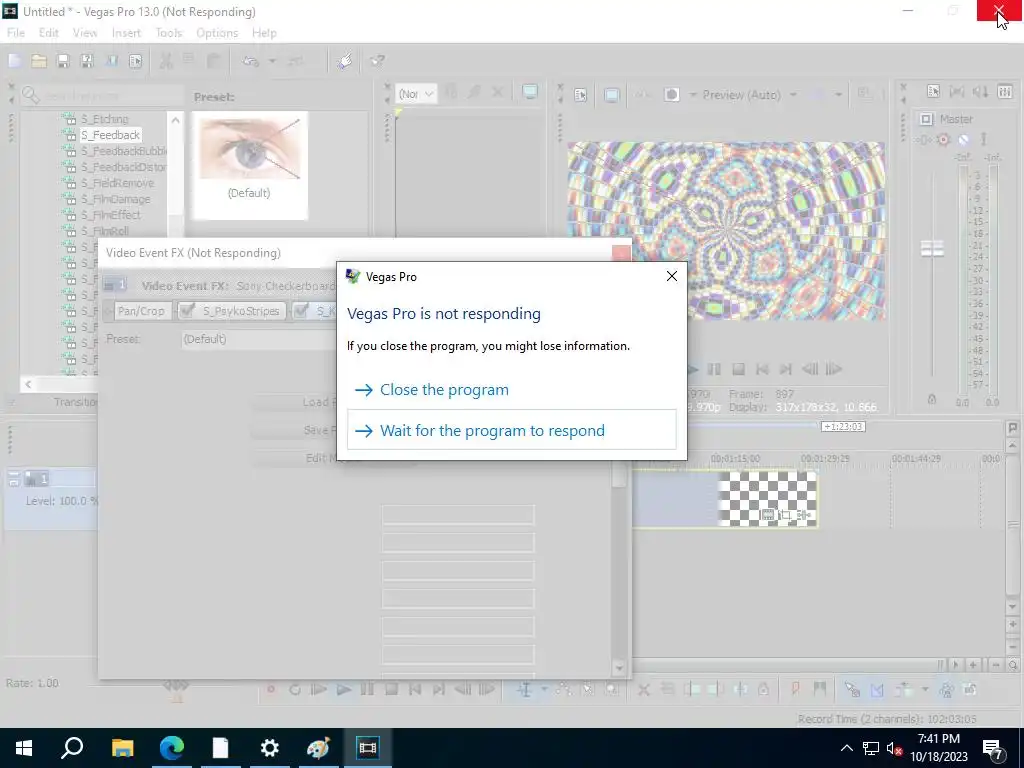Select S_Etching in the effects list

(x=104, y=119)
